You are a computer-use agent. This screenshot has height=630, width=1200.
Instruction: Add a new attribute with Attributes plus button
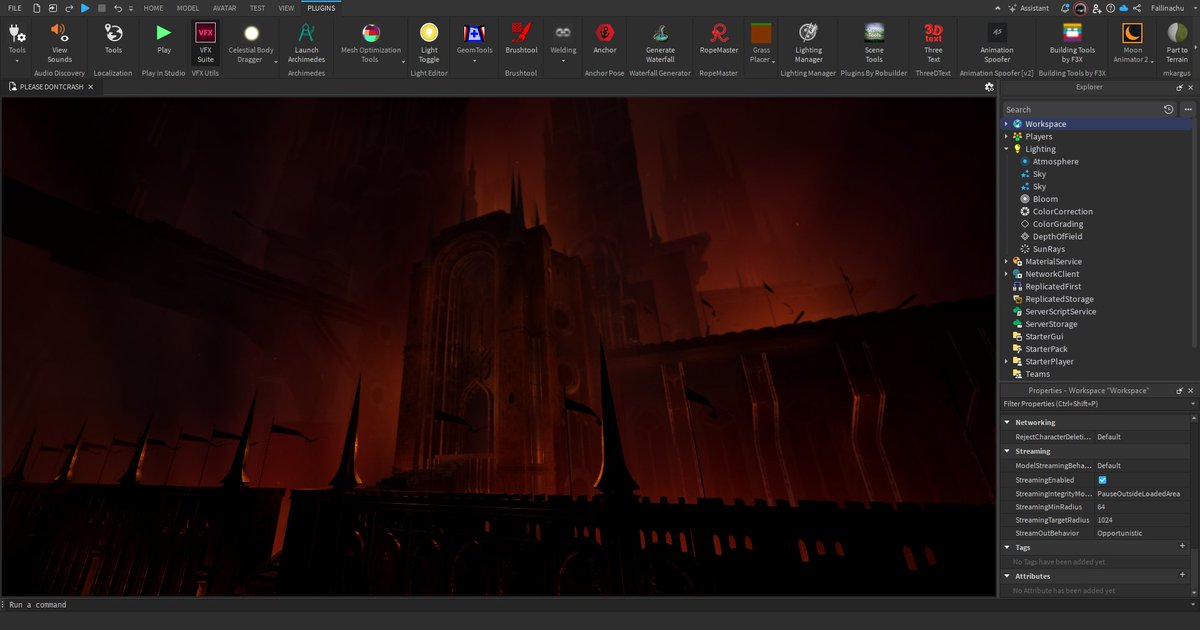[1183, 576]
